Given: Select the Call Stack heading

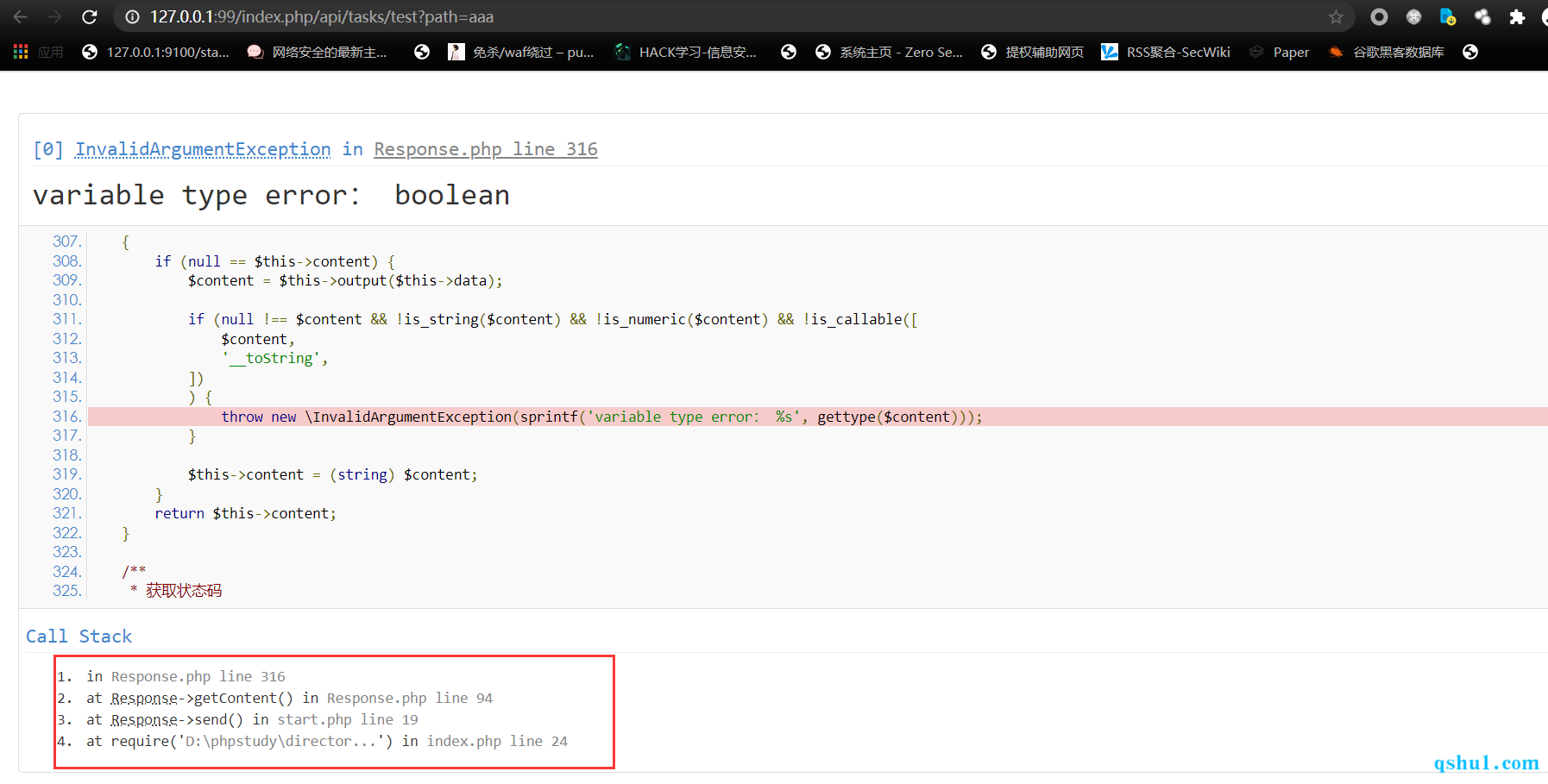Looking at the screenshot, I should 79,637.
